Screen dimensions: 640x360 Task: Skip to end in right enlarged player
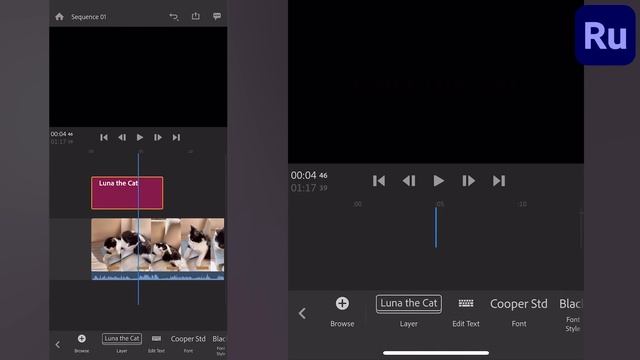point(499,181)
